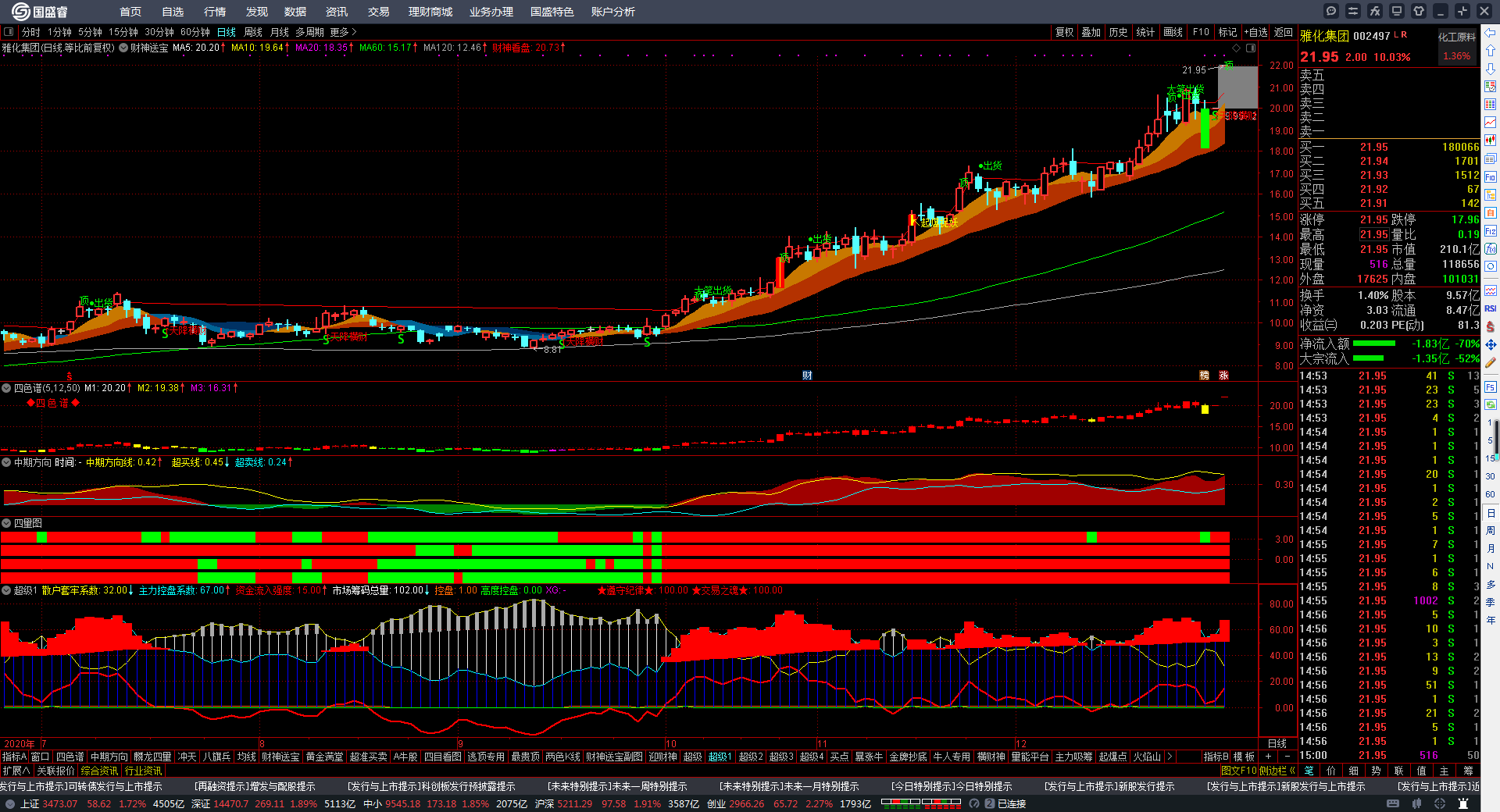1500x812 pixels.
Task: Open the candlestick chart icon in right toolbar
Action: tap(1491, 141)
